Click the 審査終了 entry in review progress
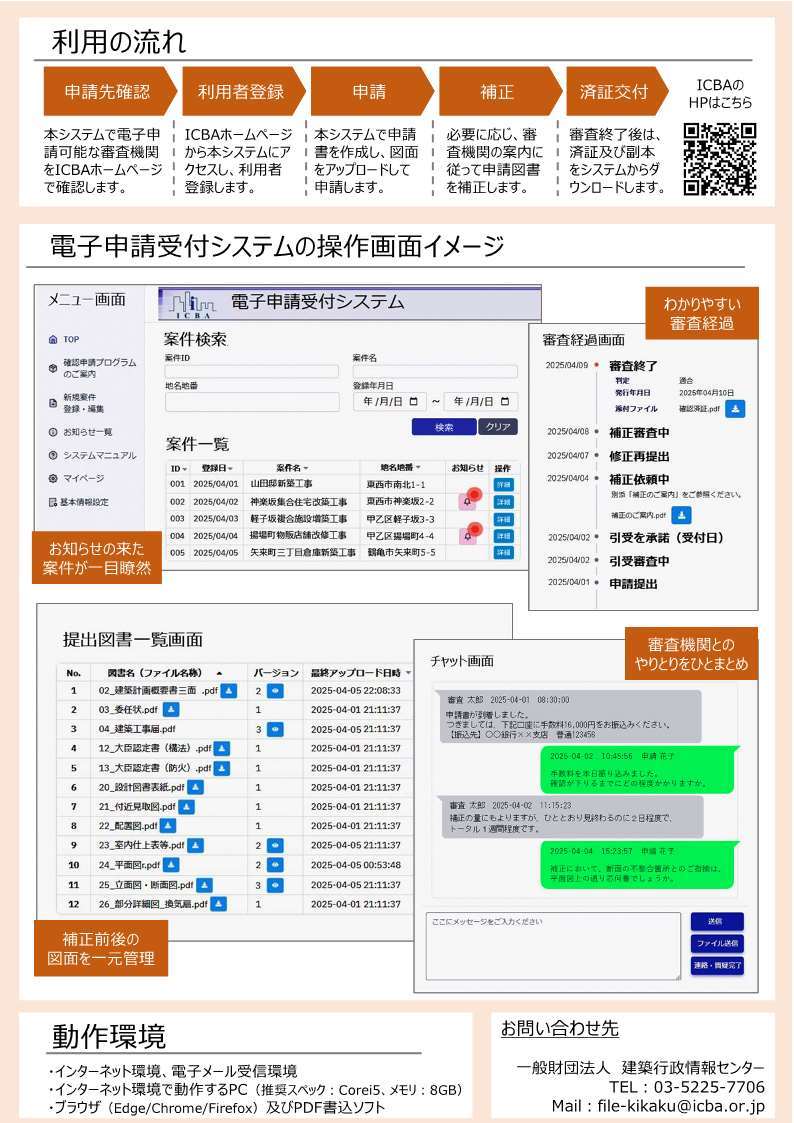 point(633,366)
